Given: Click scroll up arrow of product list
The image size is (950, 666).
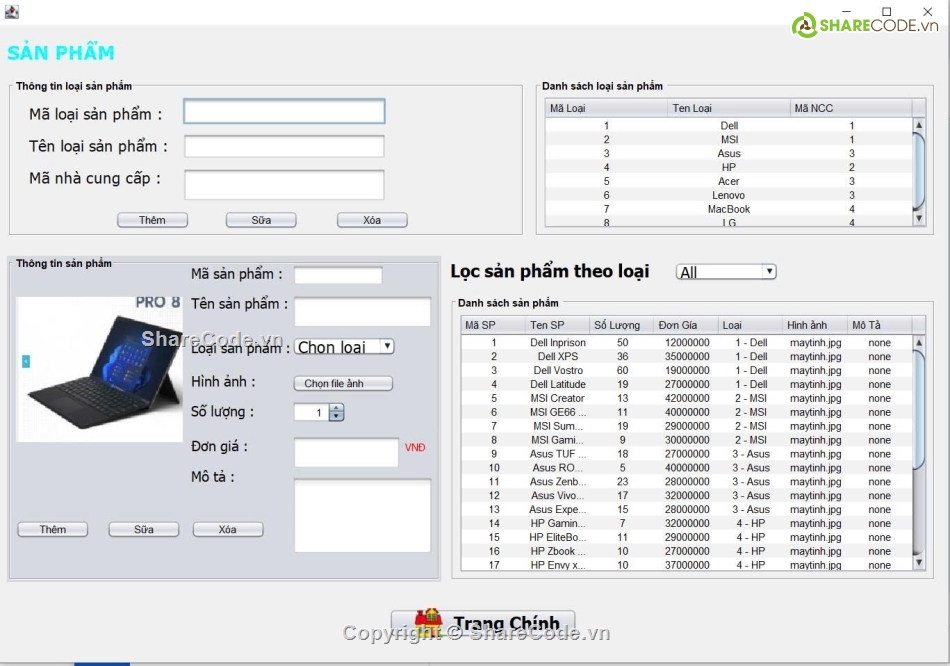Looking at the screenshot, I should click(918, 342).
